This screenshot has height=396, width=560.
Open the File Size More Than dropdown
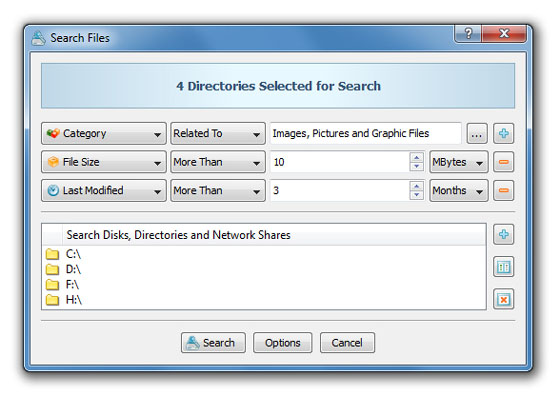click(218, 162)
